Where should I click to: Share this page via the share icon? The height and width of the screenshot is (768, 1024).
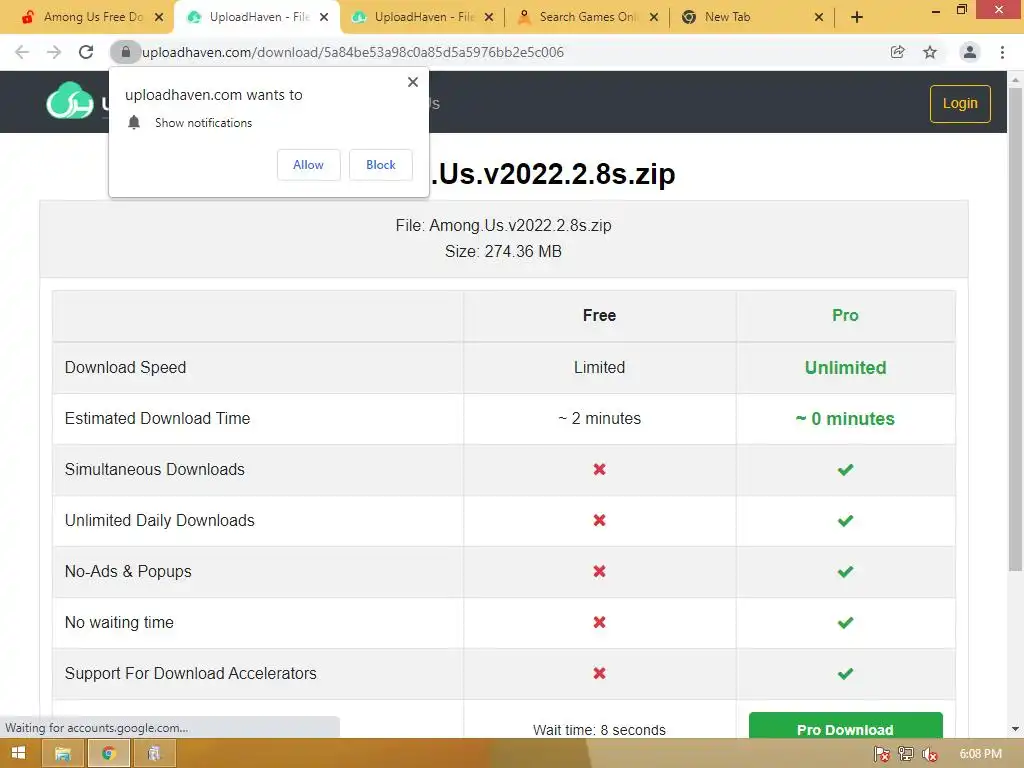tap(898, 52)
